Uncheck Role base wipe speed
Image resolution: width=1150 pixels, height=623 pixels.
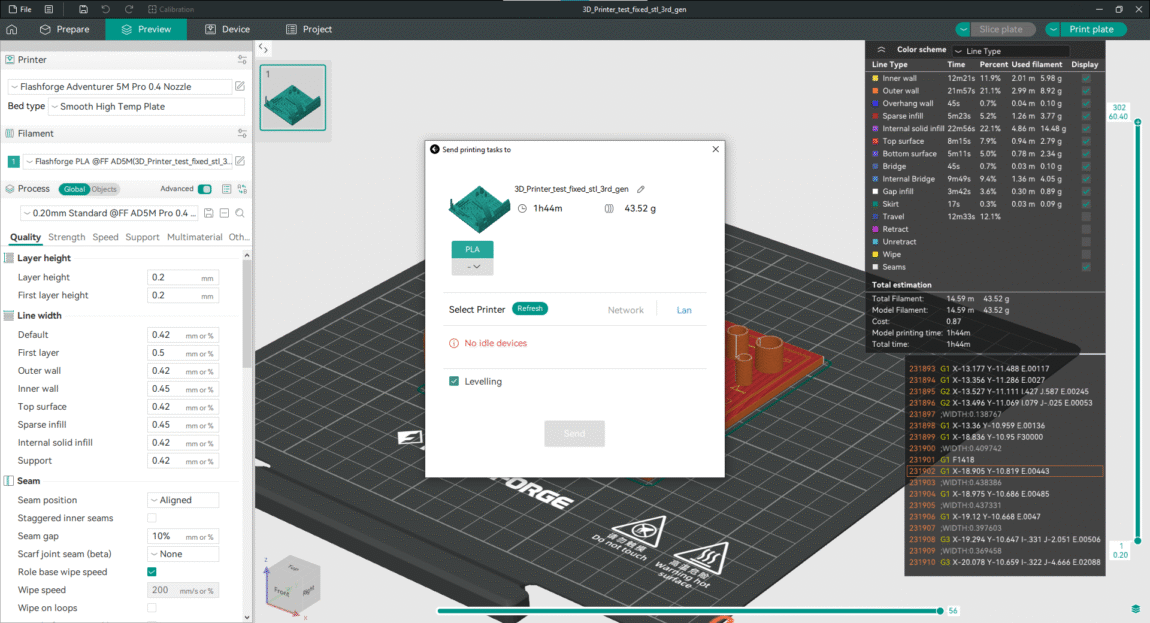(x=152, y=572)
